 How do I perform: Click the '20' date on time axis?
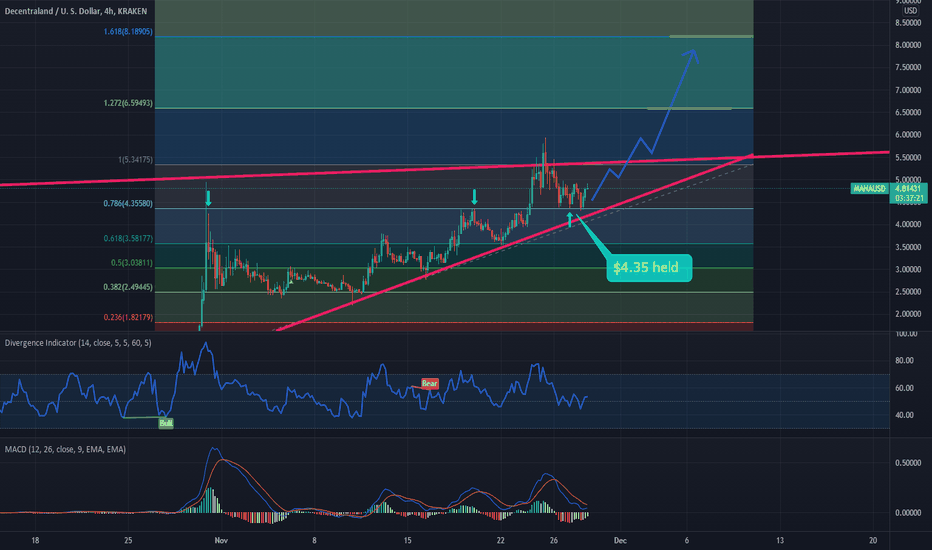click(873, 540)
